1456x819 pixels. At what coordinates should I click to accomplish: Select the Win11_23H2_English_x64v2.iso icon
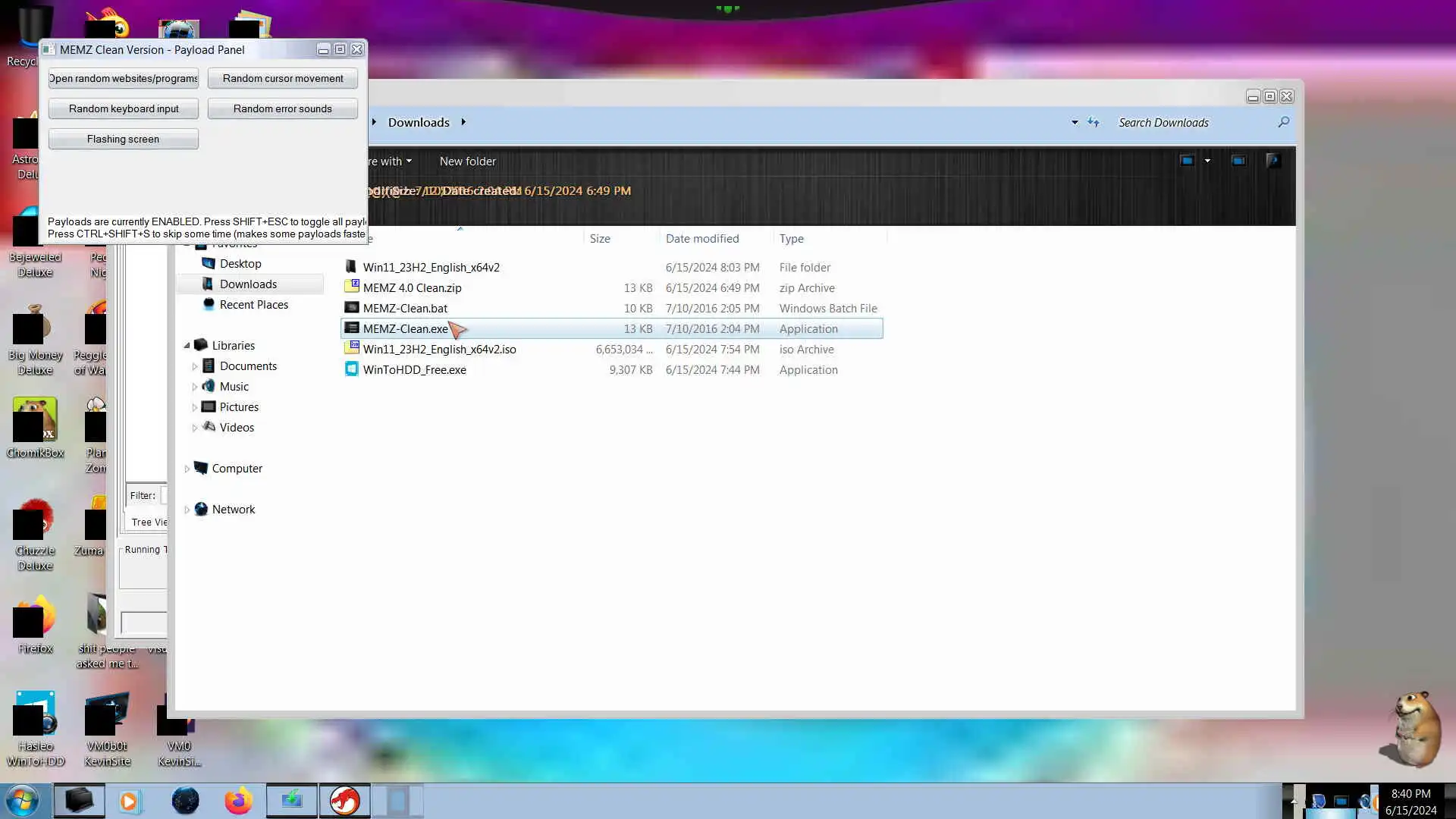tap(351, 349)
